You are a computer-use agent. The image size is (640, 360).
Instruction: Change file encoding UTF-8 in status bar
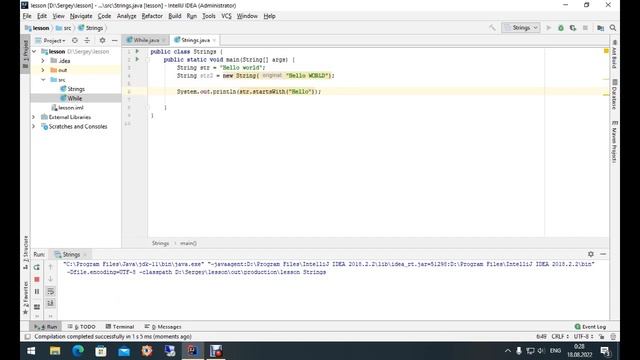tap(583, 337)
